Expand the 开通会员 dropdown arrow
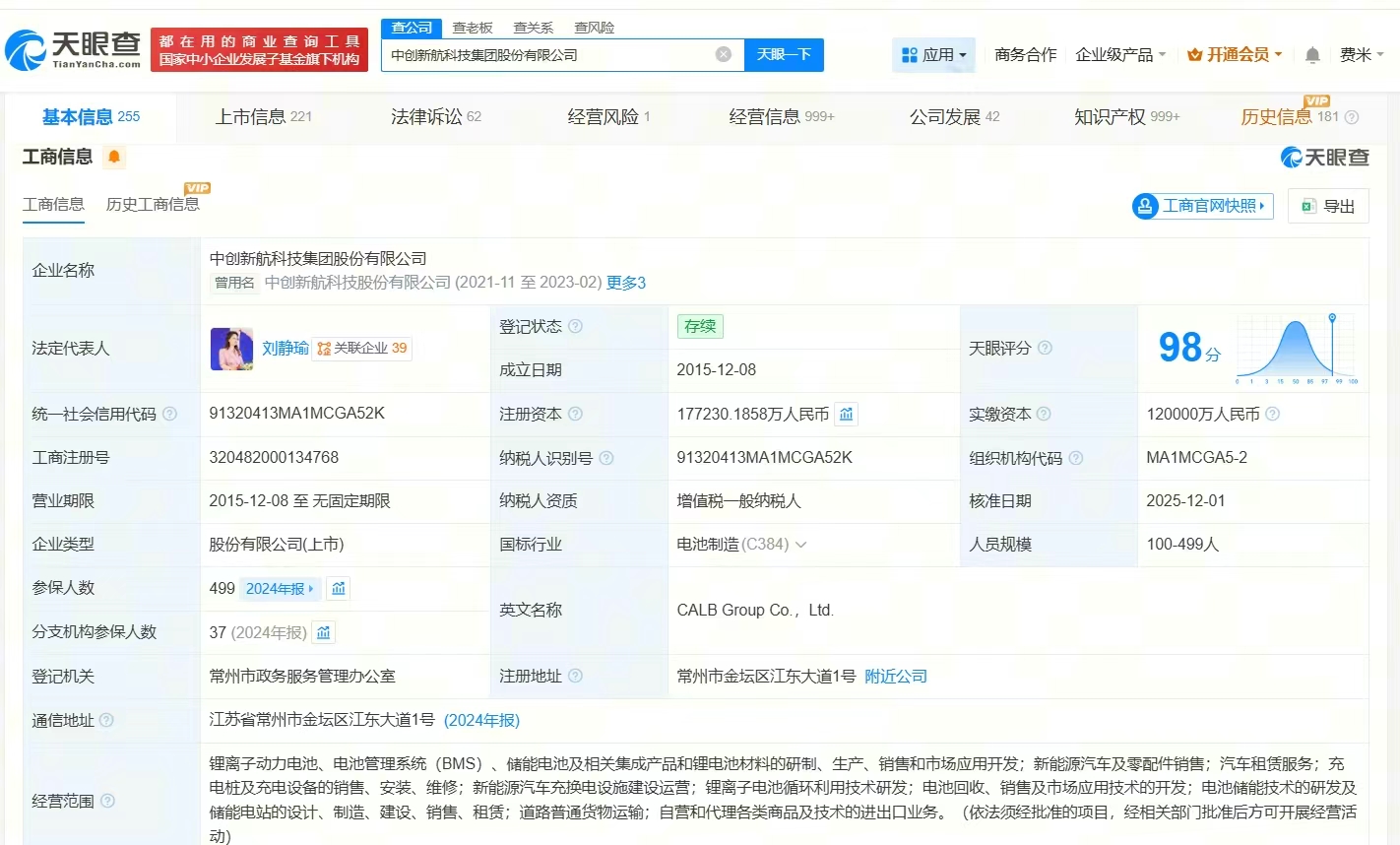The image size is (1400, 845). click(1278, 55)
